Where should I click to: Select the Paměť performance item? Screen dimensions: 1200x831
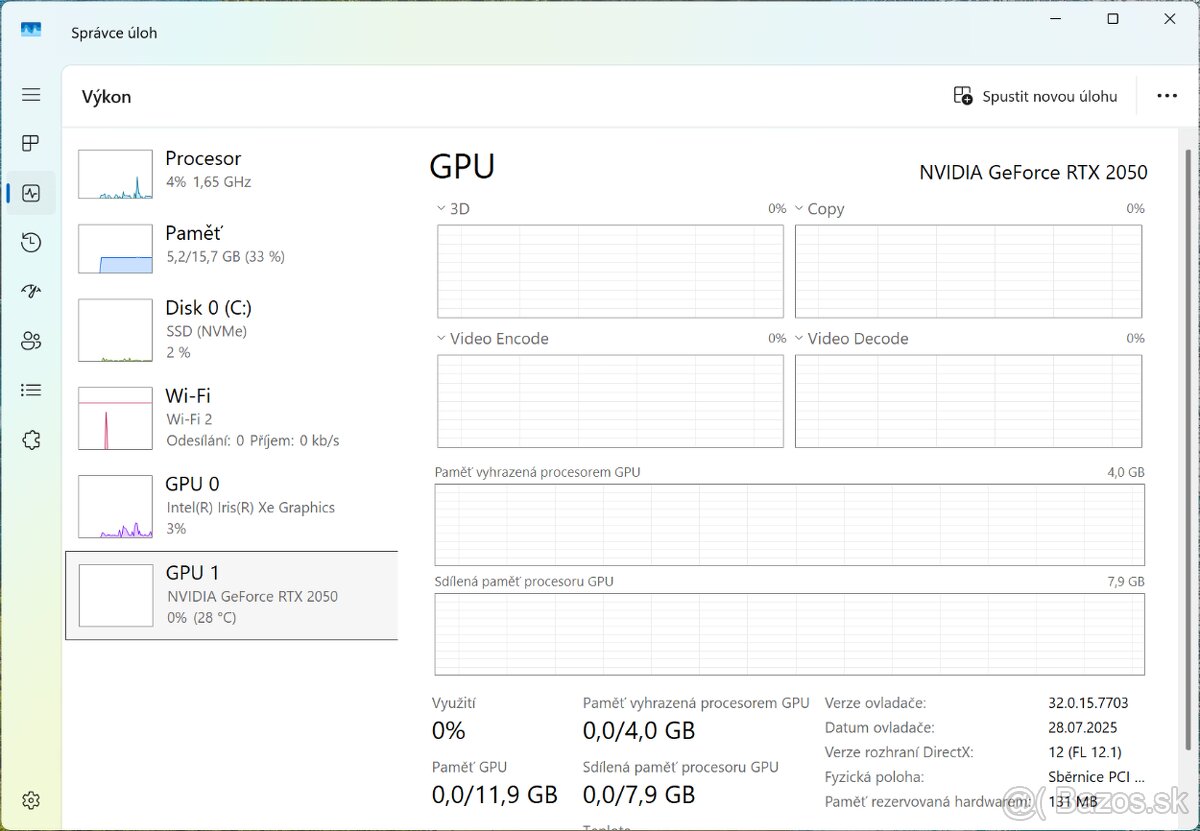pyautogui.click(x=230, y=245)
